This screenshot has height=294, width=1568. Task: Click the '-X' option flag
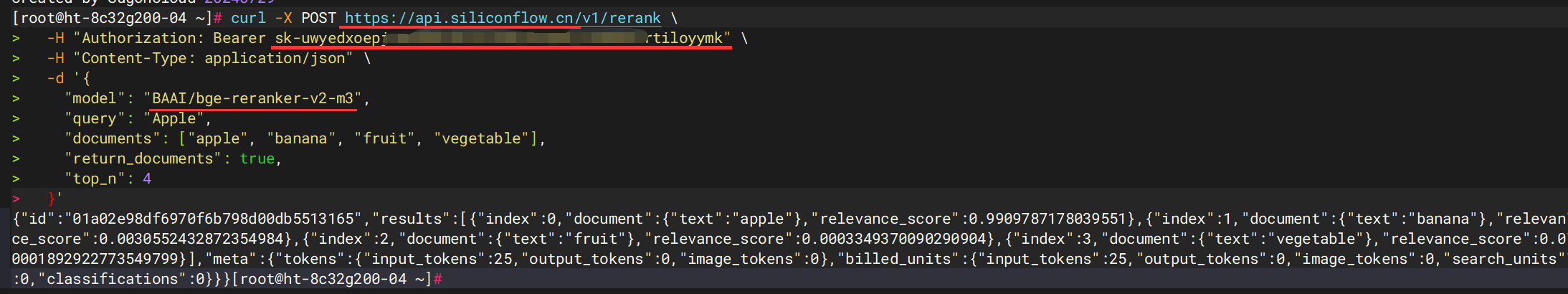[284, 18]
